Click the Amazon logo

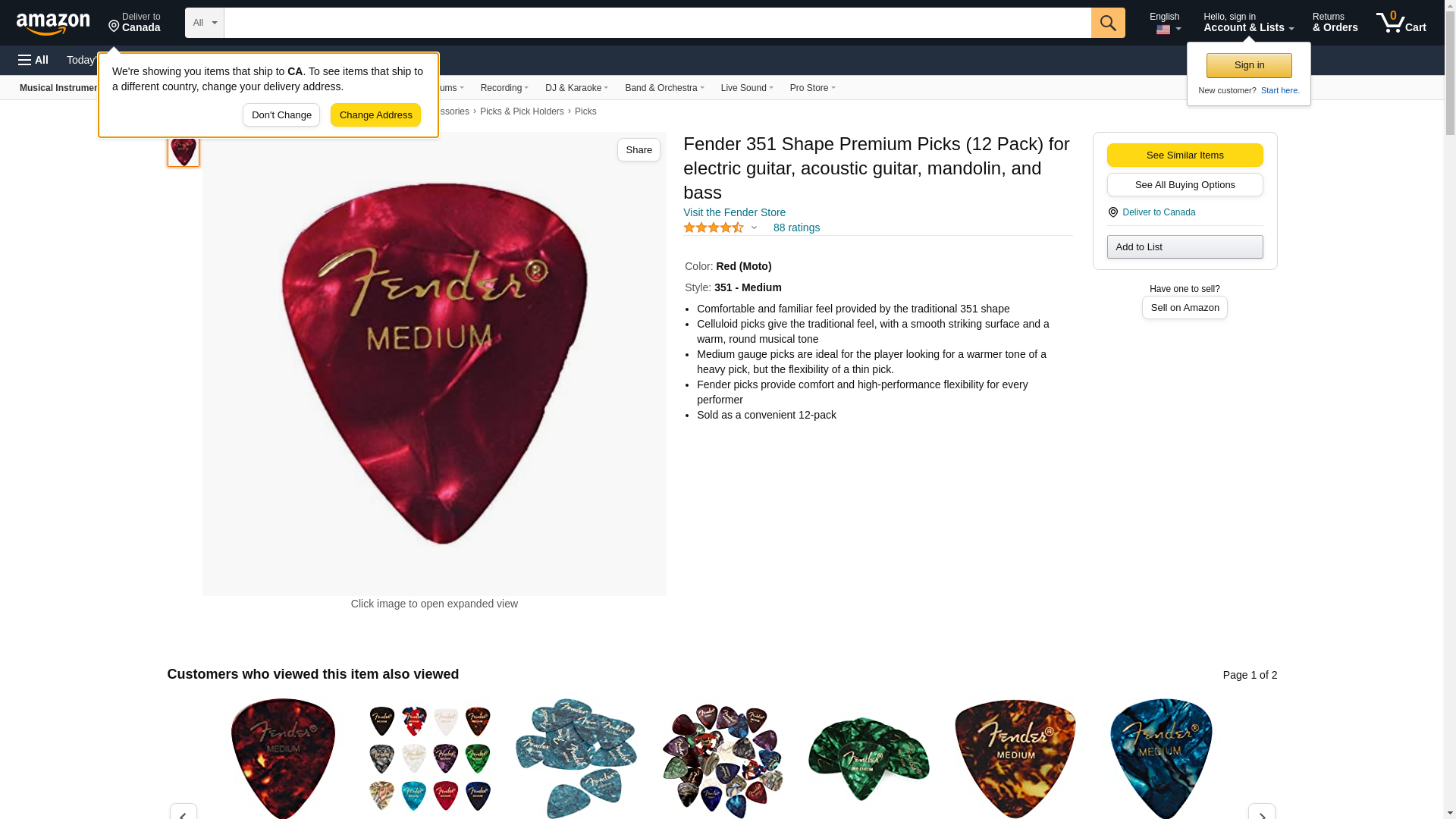[x=53, y=24]
